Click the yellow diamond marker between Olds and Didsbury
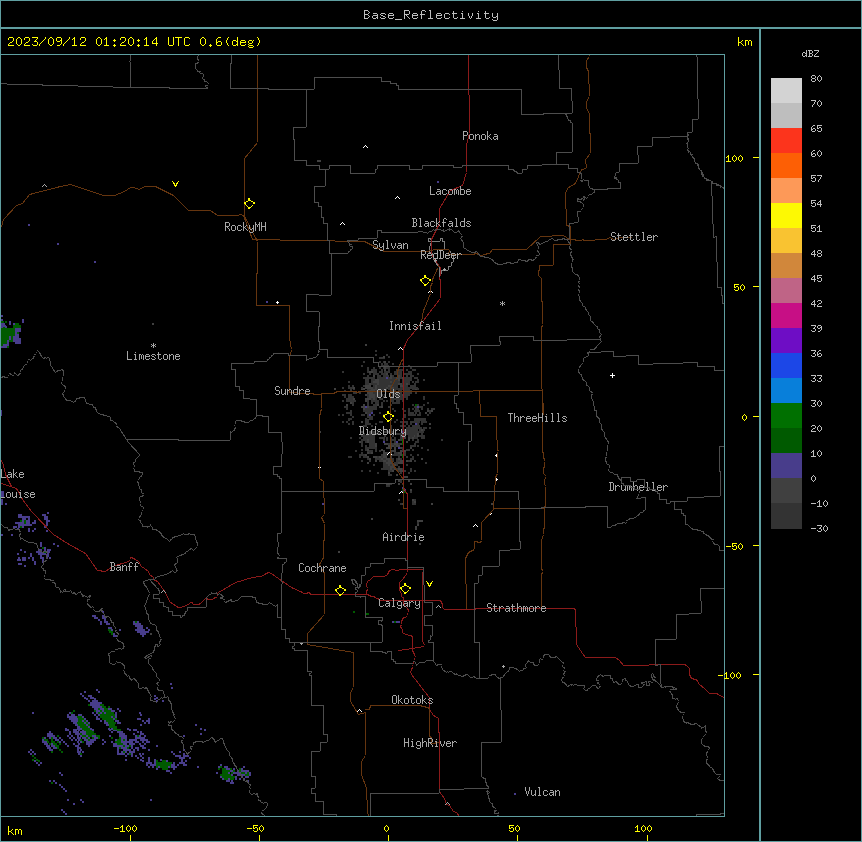The image size is (862, 842). tap(388, 417)
